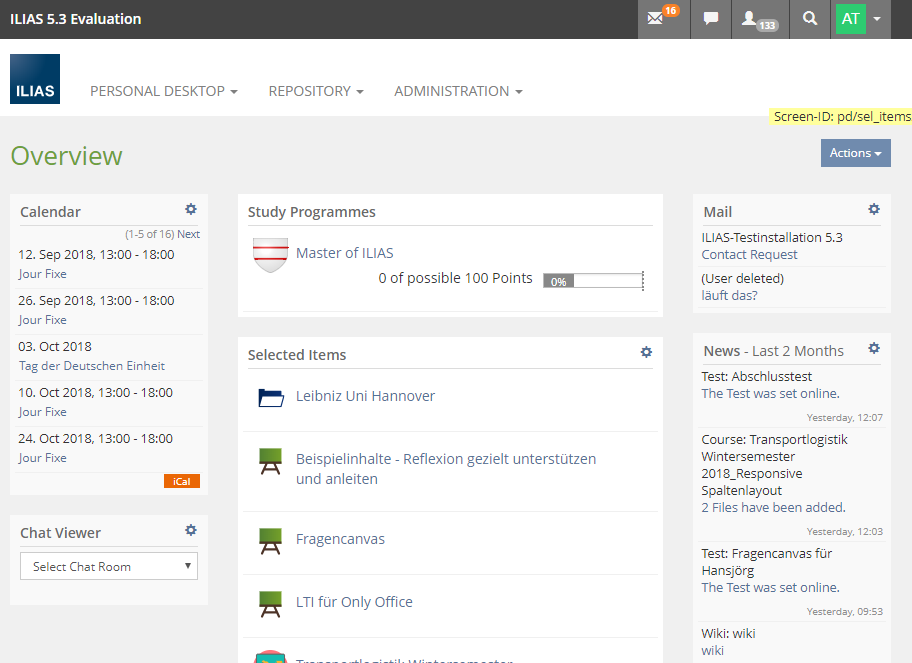912x663 pixels.
Task: Go to Next calendar entries
Action: pyautogui.click(x=189, y=234)
